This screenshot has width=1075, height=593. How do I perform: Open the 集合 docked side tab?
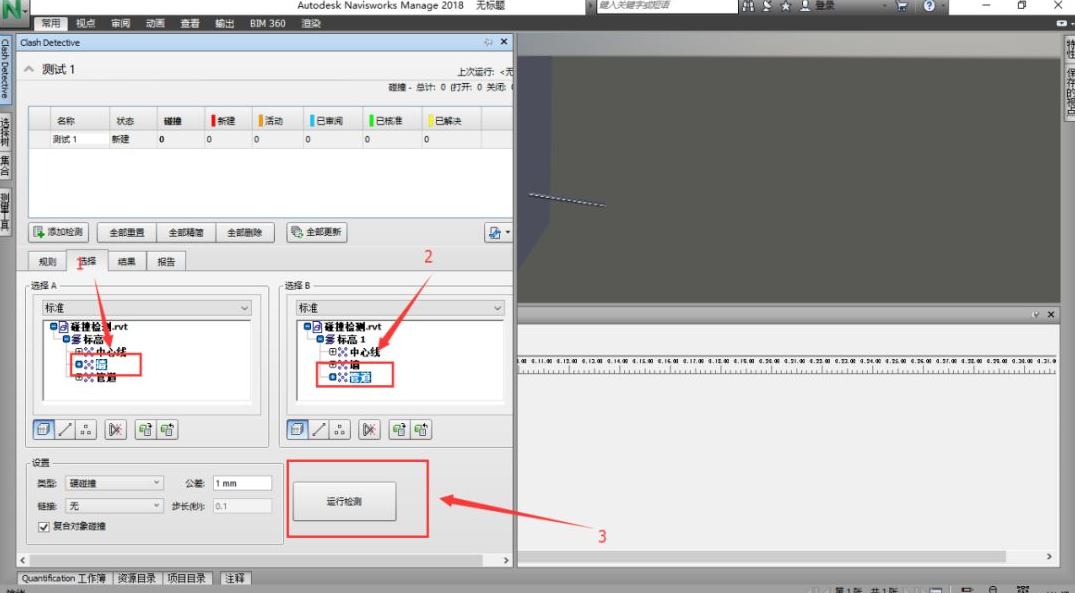[5, 166]
